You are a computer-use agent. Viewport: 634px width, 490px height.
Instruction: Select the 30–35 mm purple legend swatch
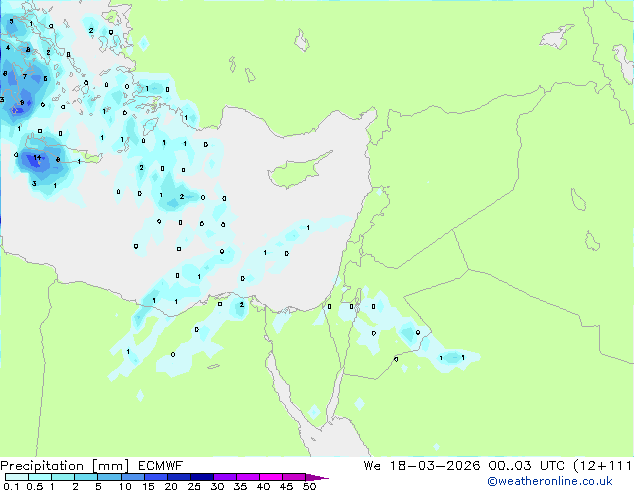click(224, 477)
